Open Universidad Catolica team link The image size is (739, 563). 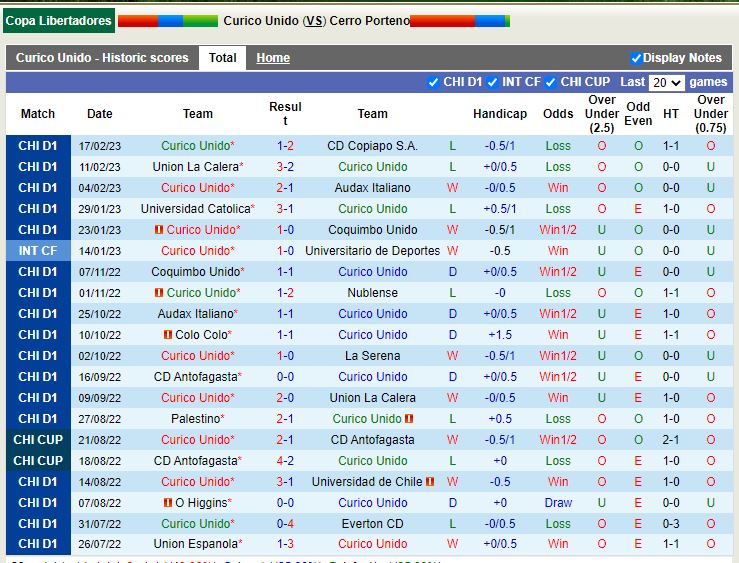196,209
